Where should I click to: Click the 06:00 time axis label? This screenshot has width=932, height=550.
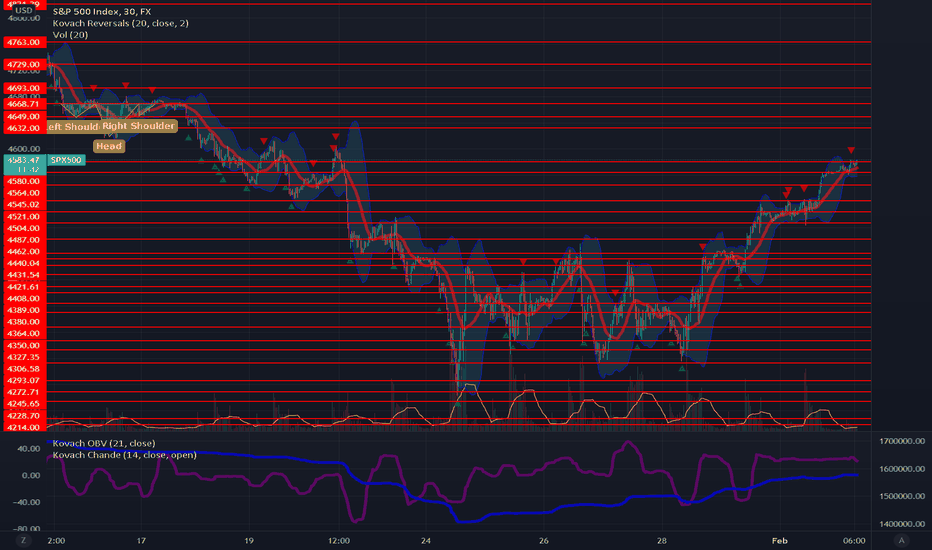click(x=854, y=540)
